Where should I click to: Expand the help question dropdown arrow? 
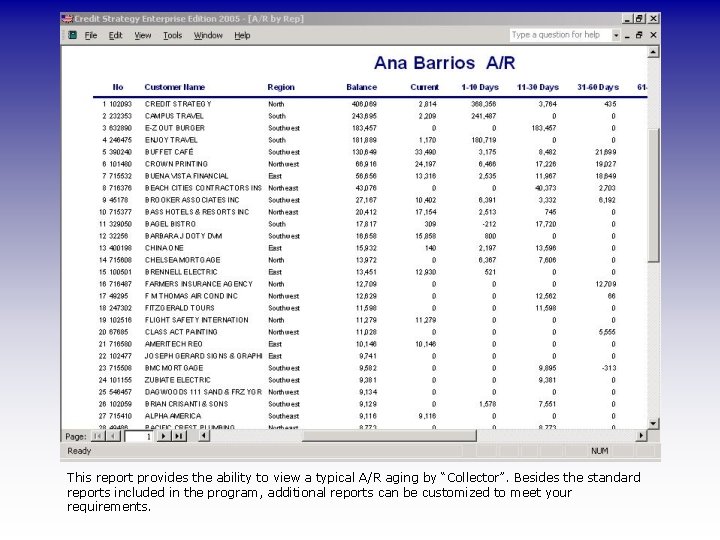click(x=616, y=35)
